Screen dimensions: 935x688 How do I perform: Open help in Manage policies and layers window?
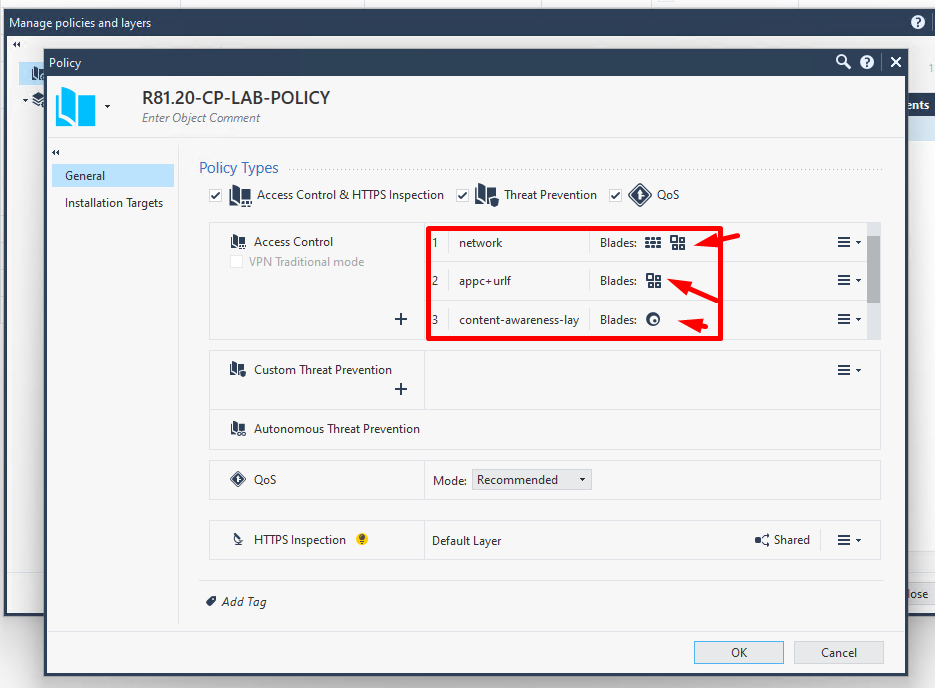pyautogui.click(x=918, y=23)
